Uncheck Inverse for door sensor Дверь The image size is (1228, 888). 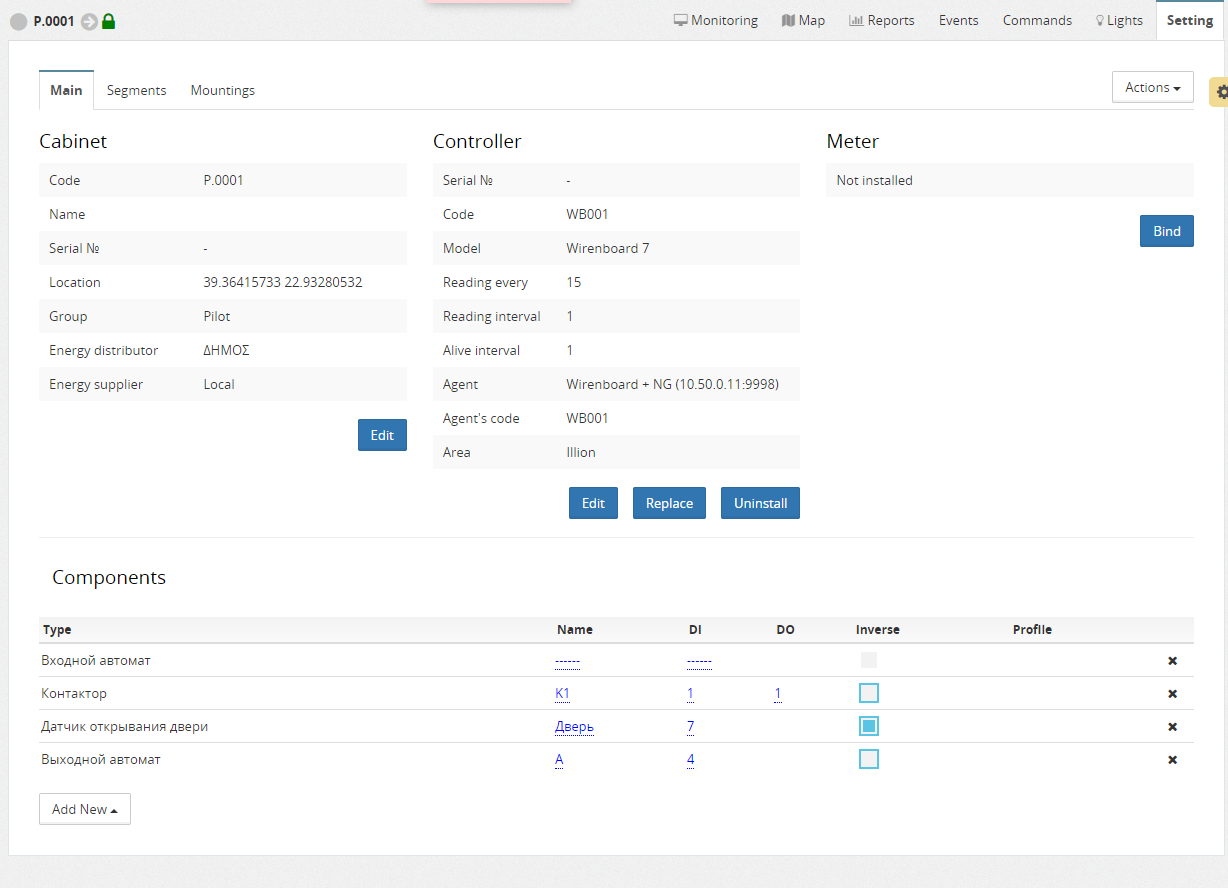click(869, 726)
